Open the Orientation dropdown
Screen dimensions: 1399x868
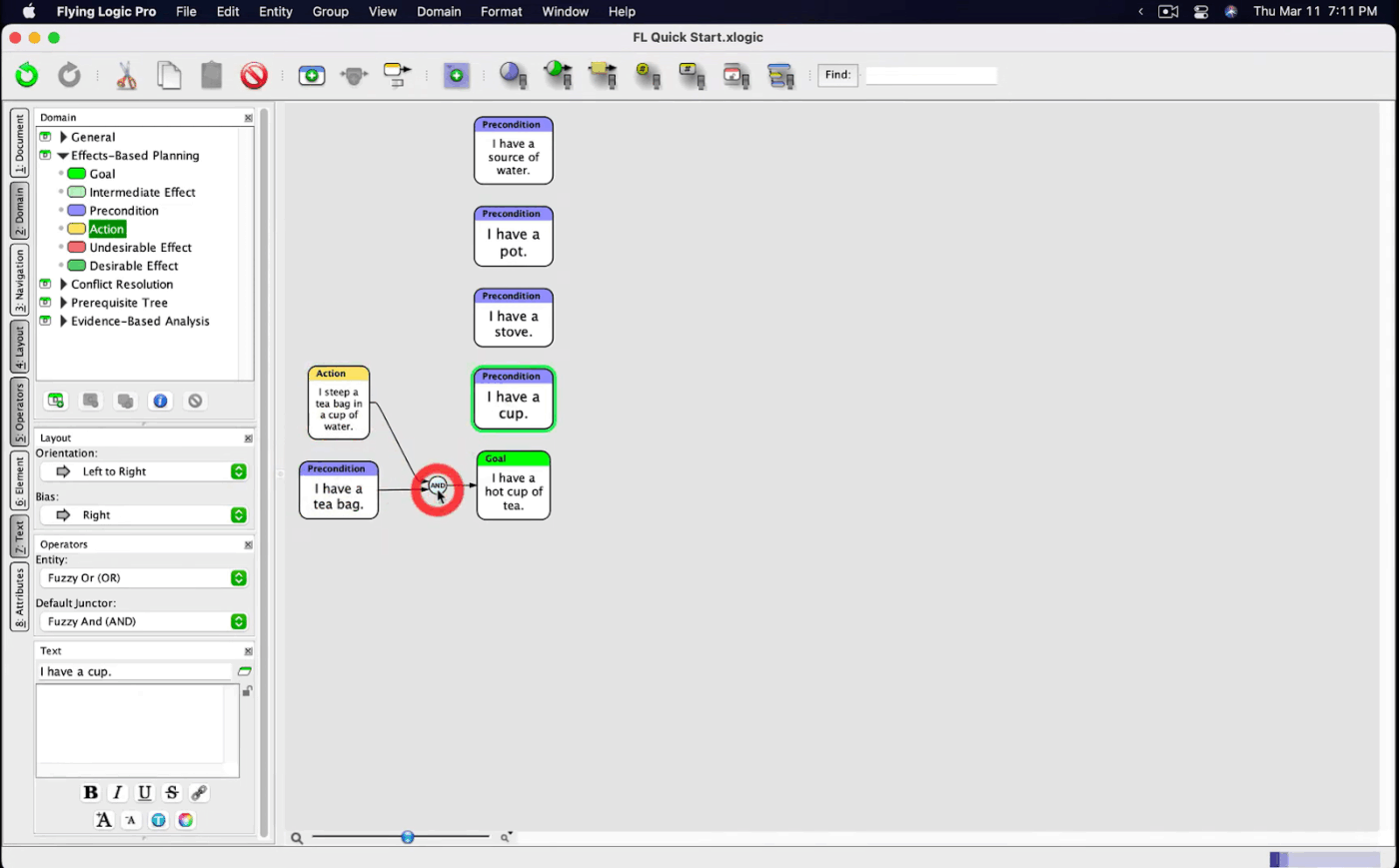(142, 471)
